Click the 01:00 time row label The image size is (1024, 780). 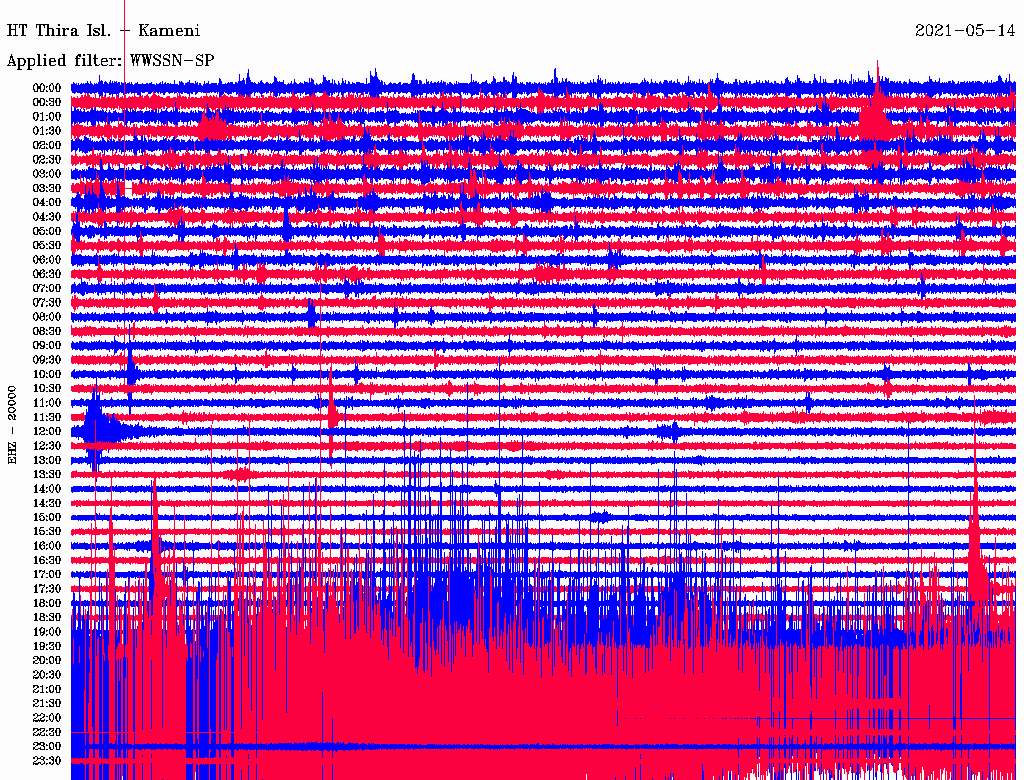(x=47, y=116)
